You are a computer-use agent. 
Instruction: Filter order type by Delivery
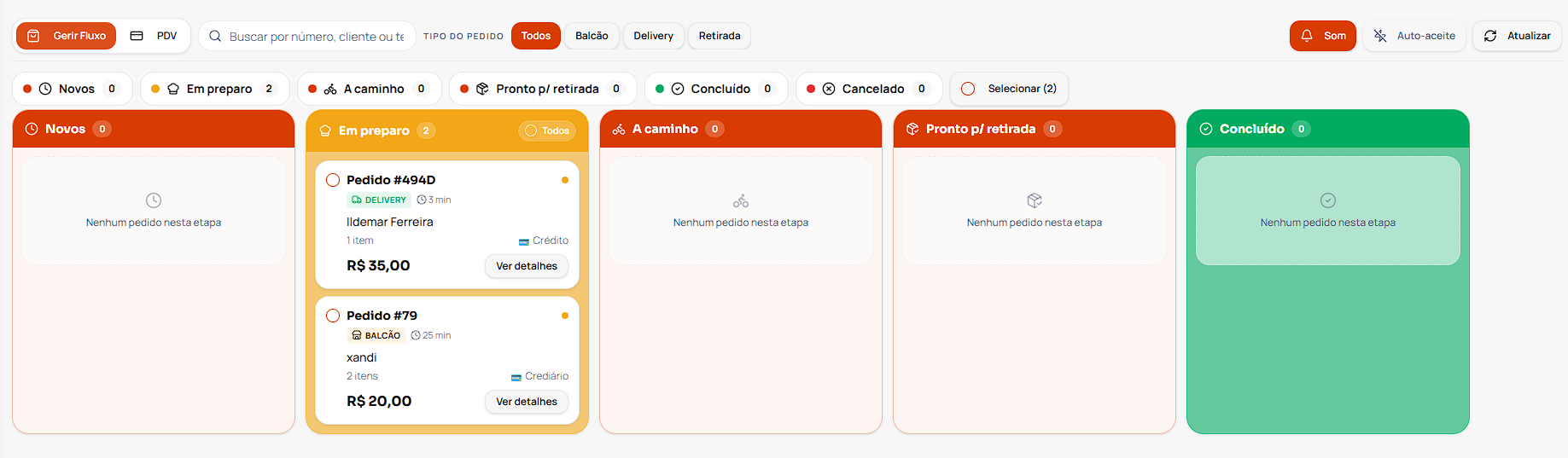(653, 36)
